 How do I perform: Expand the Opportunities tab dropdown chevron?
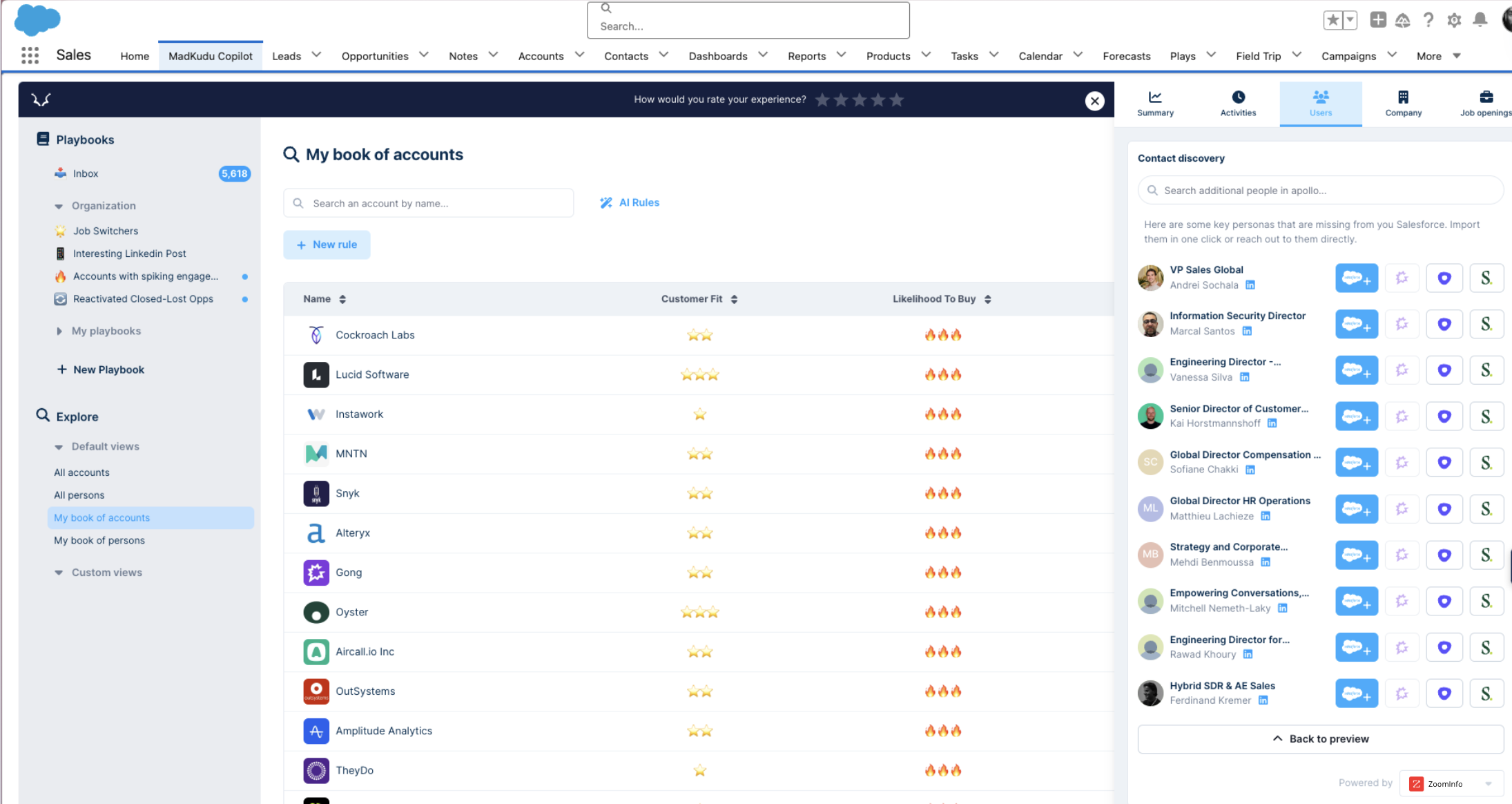coord(424,55)
